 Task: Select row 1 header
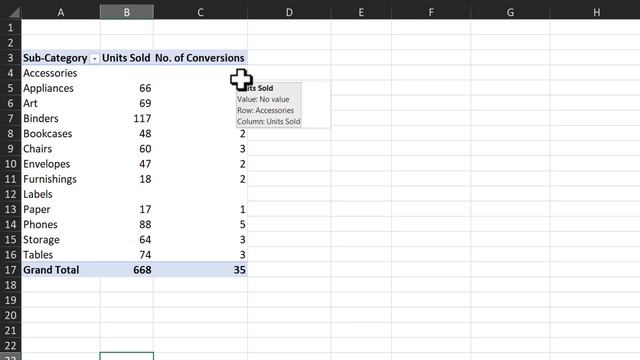pyautogui.click(x=11, y=28)
